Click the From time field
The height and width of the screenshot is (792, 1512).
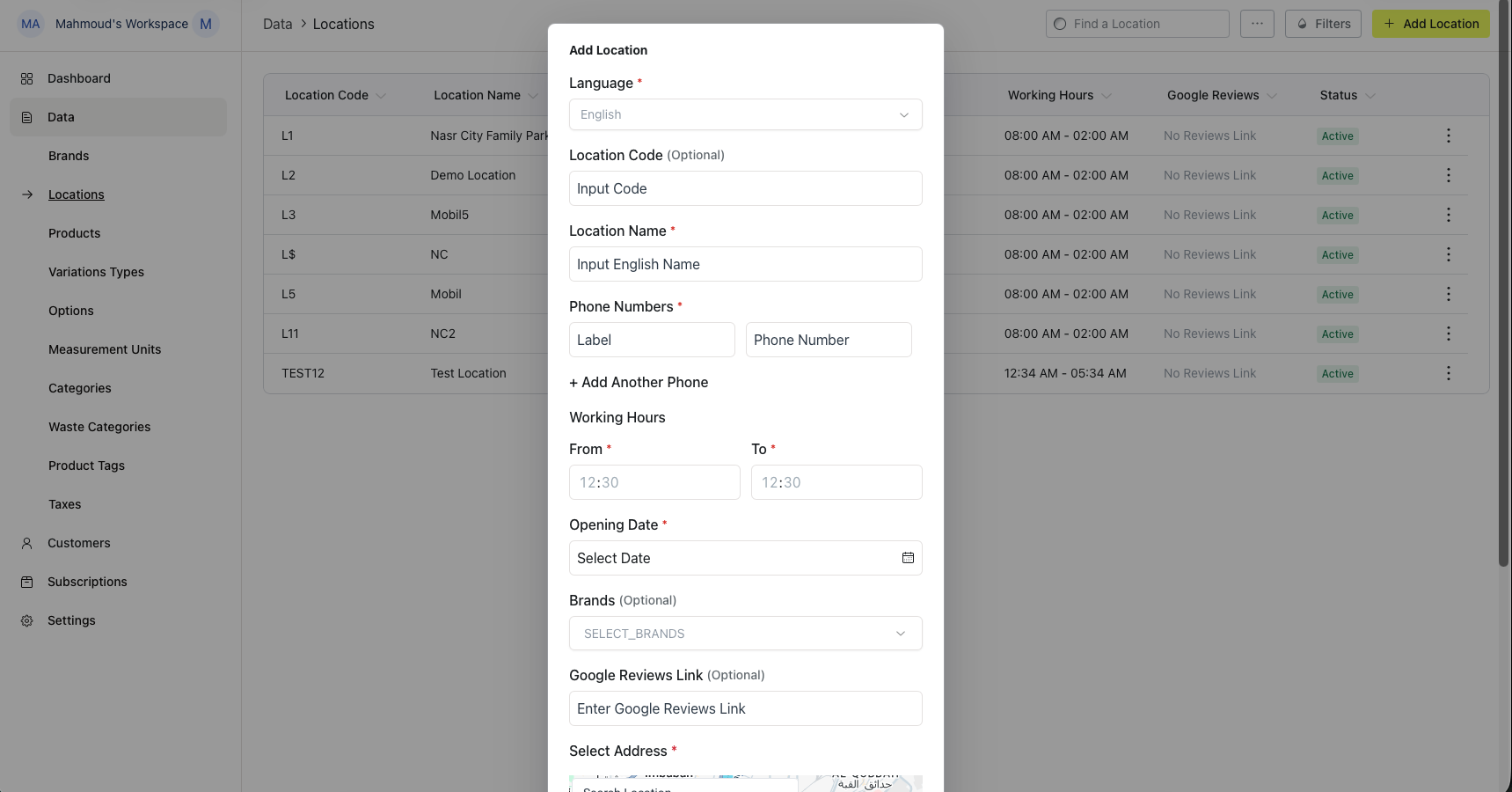coord(654,482)
